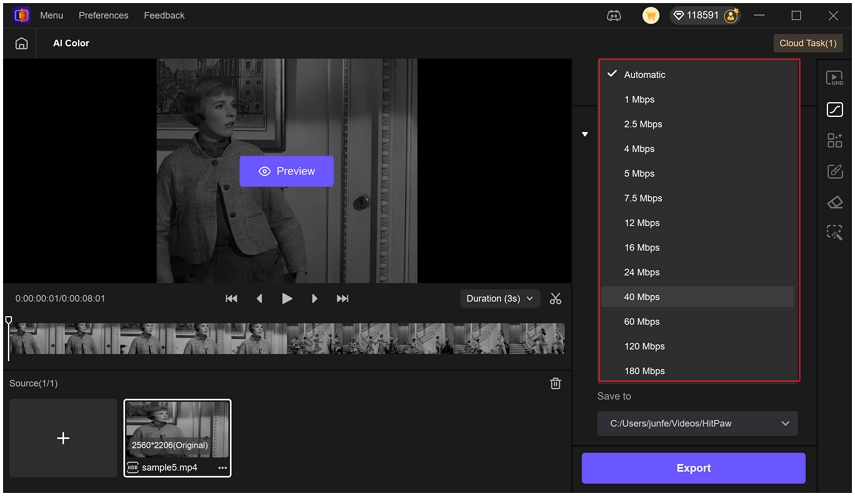Add a new source with plus
The height and width of the screenshot is (496, 855).
(x=63, y=438)
